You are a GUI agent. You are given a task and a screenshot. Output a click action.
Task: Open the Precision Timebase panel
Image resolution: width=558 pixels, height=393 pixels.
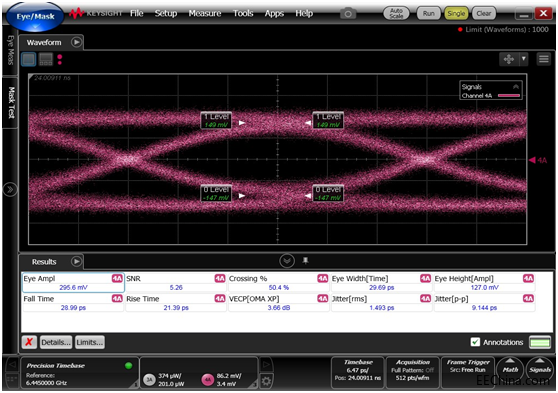79,373
